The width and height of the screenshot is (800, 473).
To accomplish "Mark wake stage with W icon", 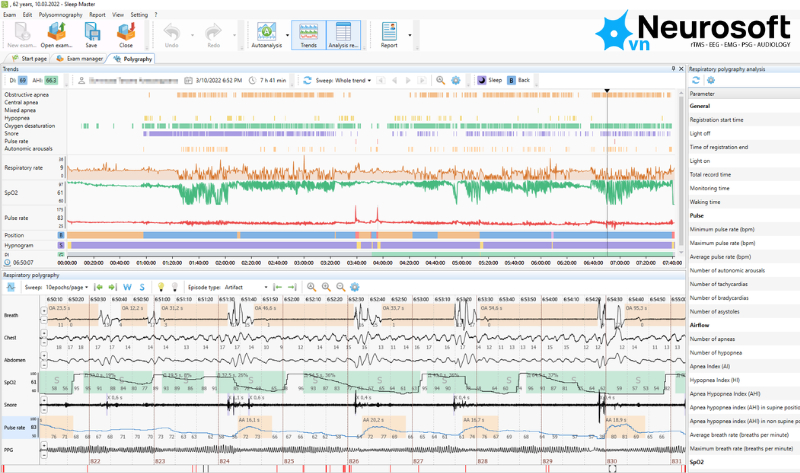I will [127, 287].
